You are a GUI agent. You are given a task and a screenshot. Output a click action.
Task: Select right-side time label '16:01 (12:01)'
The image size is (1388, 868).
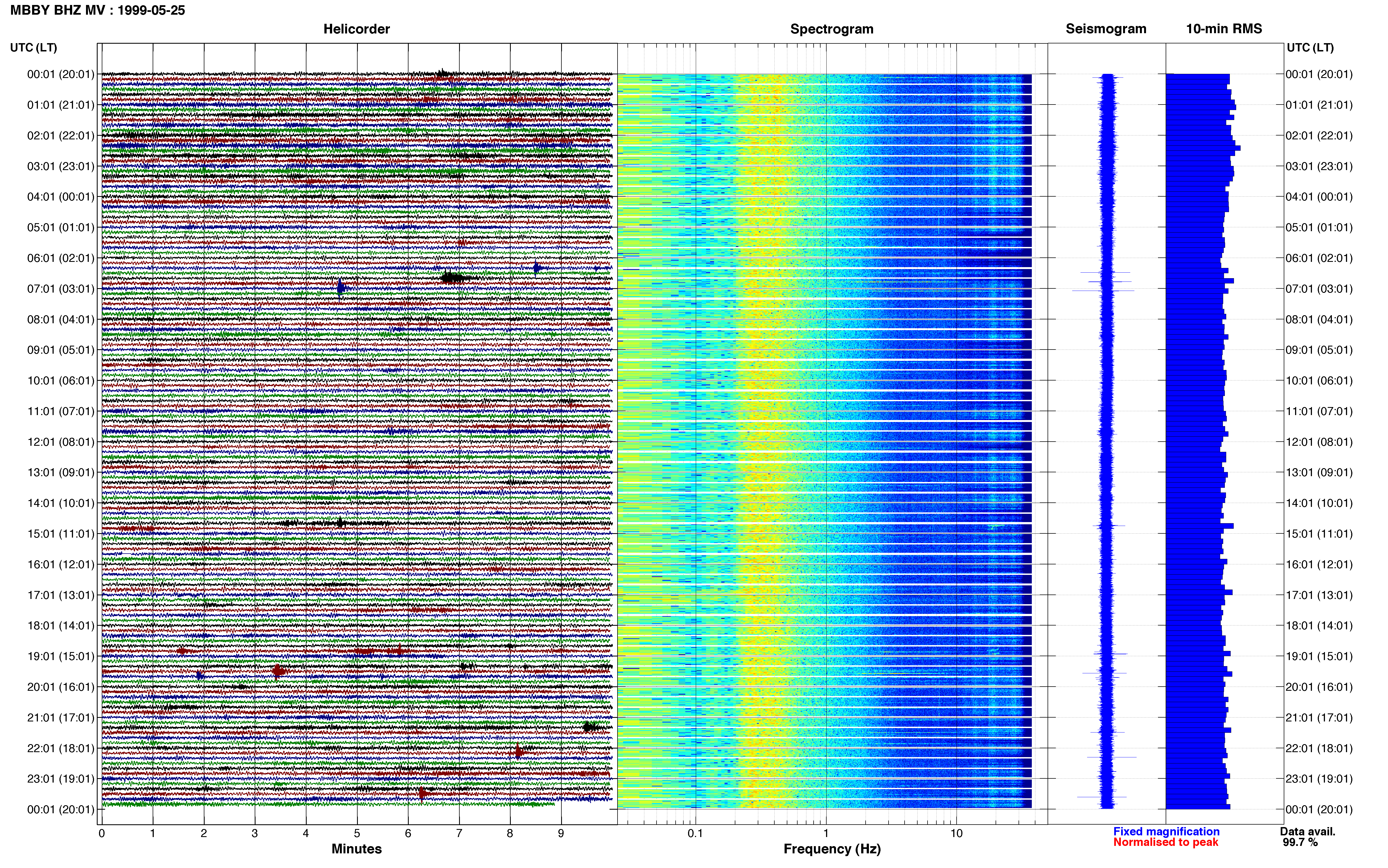[1319, 564]
